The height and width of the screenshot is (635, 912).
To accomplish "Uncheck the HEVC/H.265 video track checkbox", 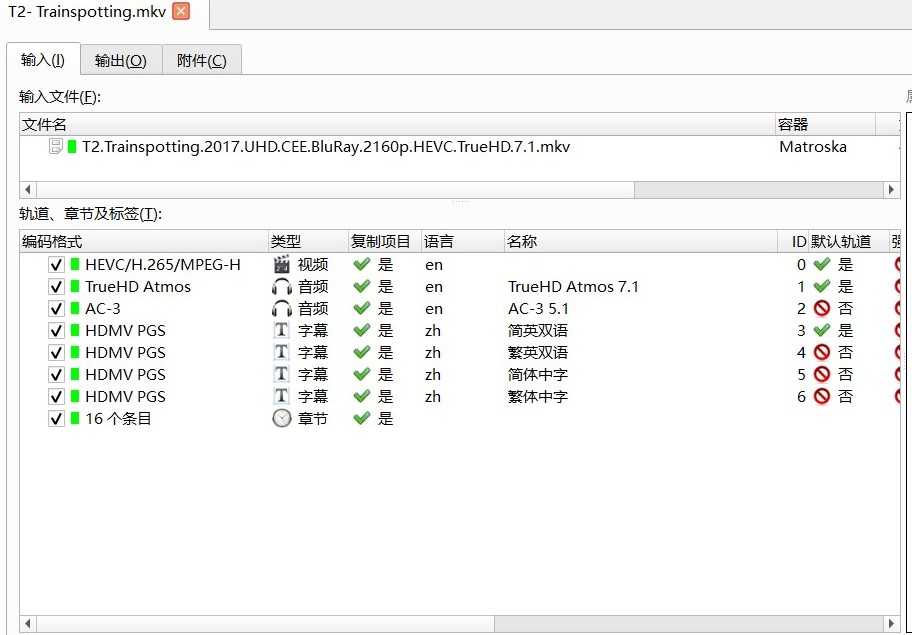I will point(57,265).
